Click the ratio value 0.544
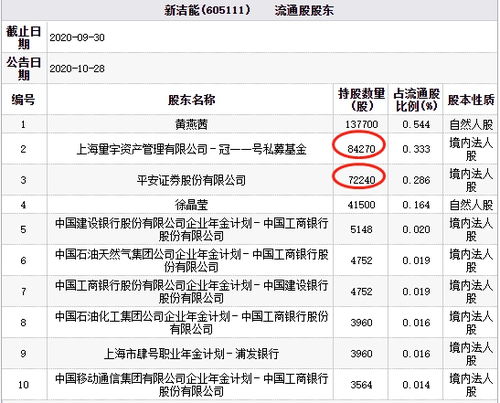Viewport: 500px width, 403px height. pos(416,125)
